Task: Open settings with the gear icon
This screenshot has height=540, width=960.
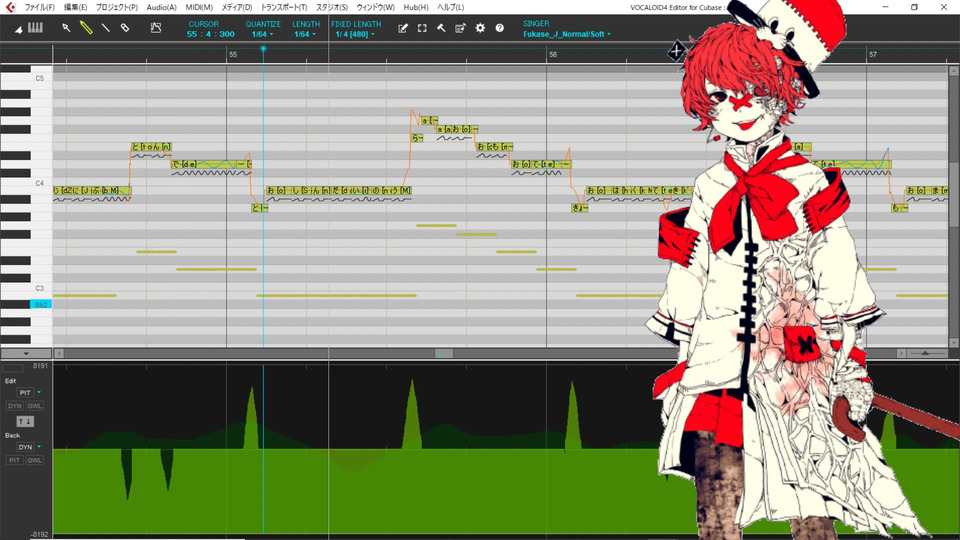Action: (x=480, y=28)
